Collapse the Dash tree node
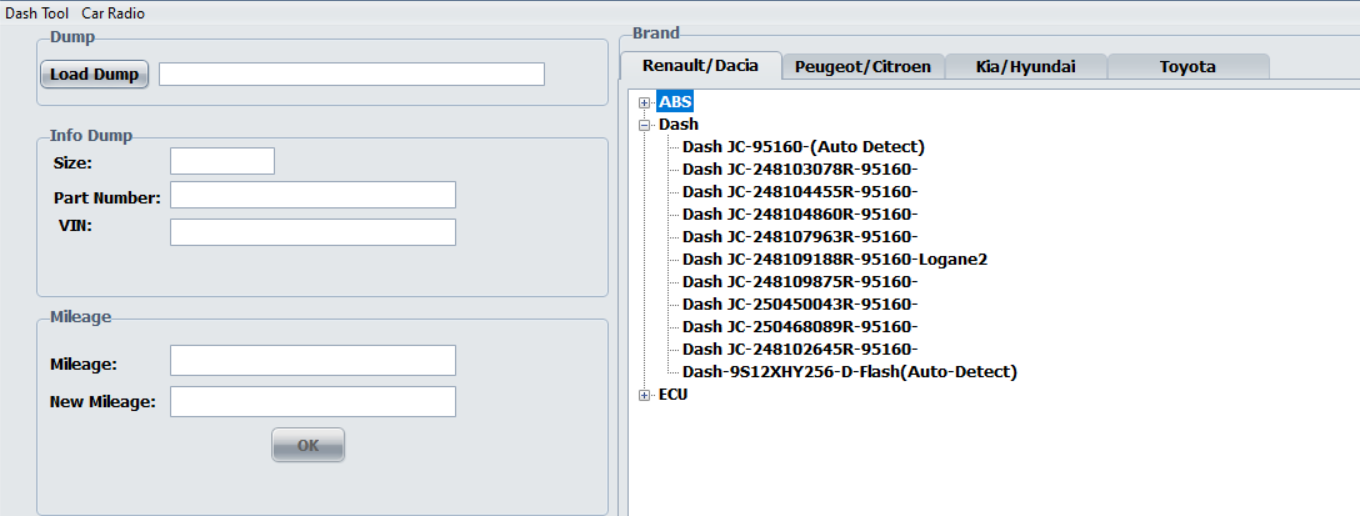Viewport: 1360px width, 516px height. tap(644, 125)
